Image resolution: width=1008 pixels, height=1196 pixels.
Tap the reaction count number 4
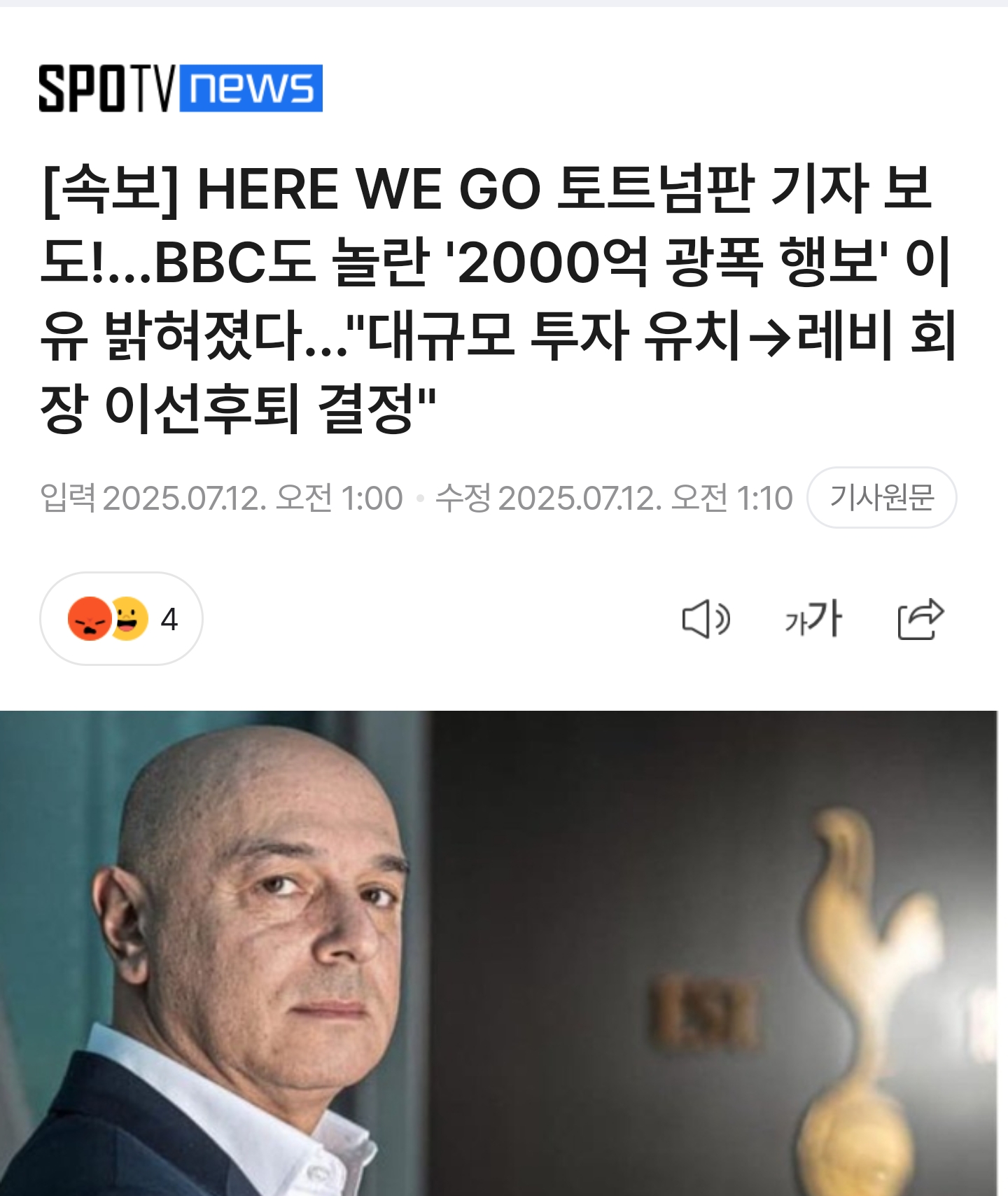point(169,619)
